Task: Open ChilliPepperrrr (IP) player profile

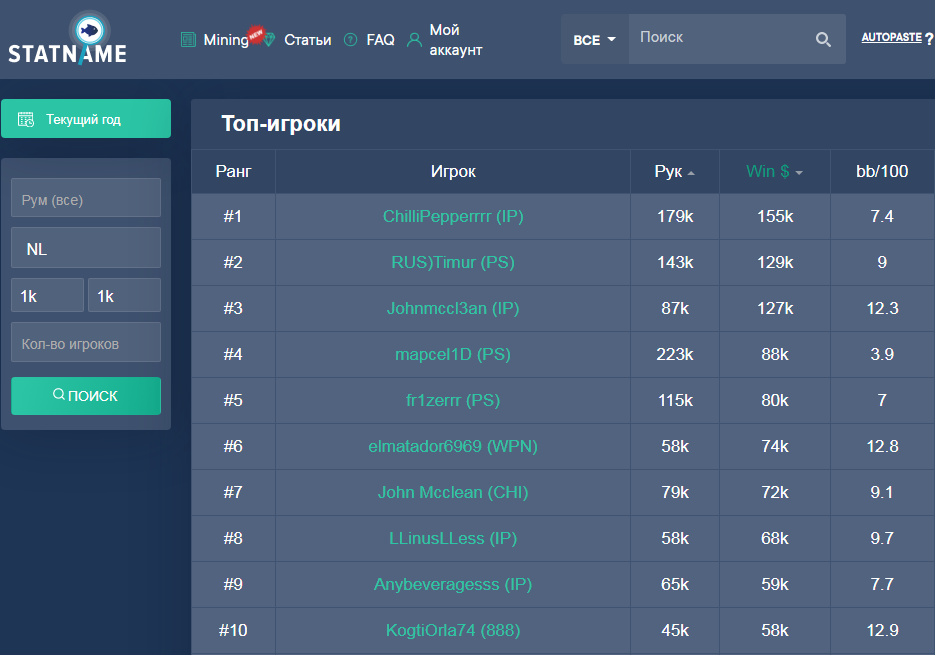Action: pos(452,217)
